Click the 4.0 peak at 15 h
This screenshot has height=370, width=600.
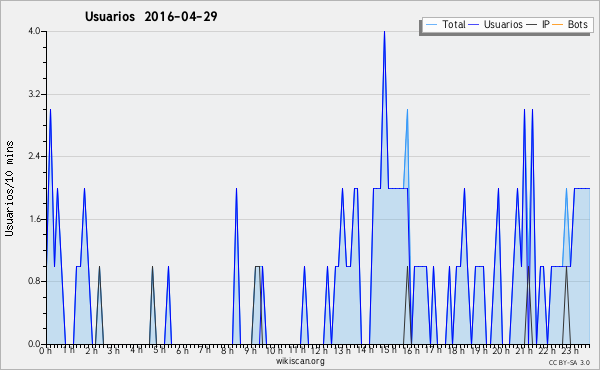tap(384, 32)
